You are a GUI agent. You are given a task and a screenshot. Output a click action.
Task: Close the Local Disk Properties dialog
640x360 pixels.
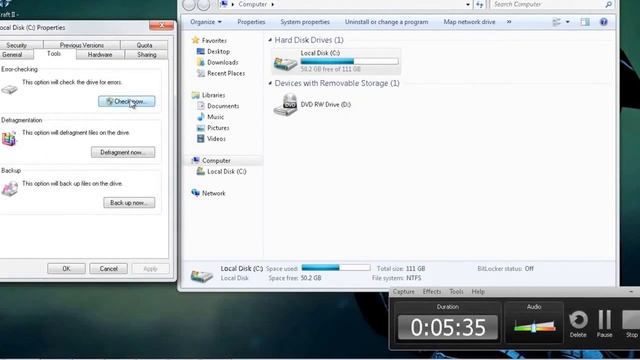click(x=162, y=25)
